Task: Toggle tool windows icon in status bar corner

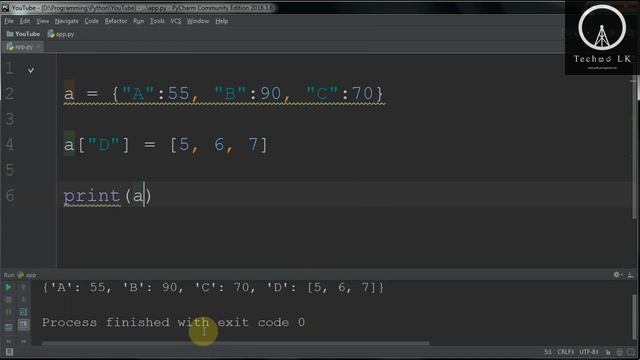Action: tap(9, 352)
